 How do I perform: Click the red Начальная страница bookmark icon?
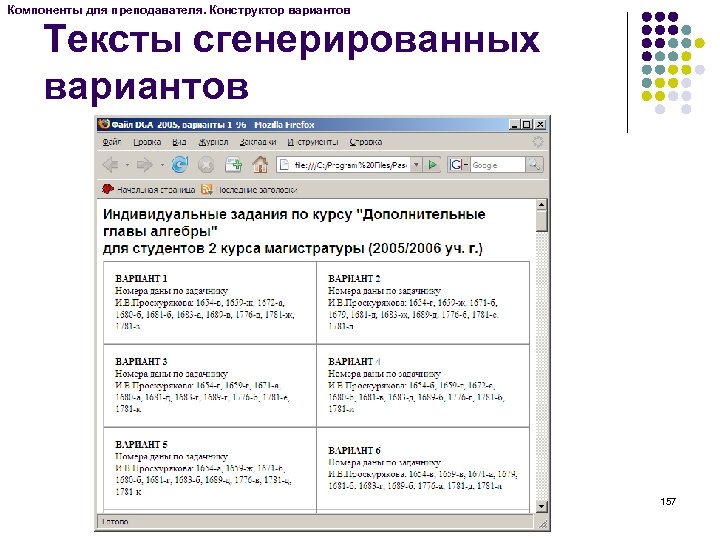pyautogui.click(x=107, y=189)
